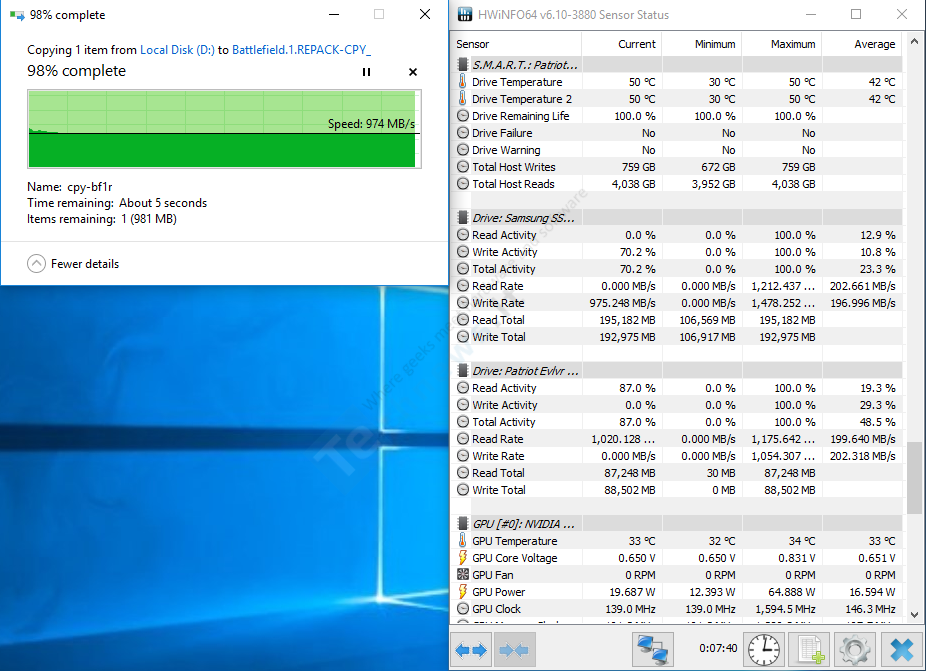926x671 pixels.
Task: Click the thermometer icon beside Drive Temperature 2
Action: pos(463,99)
